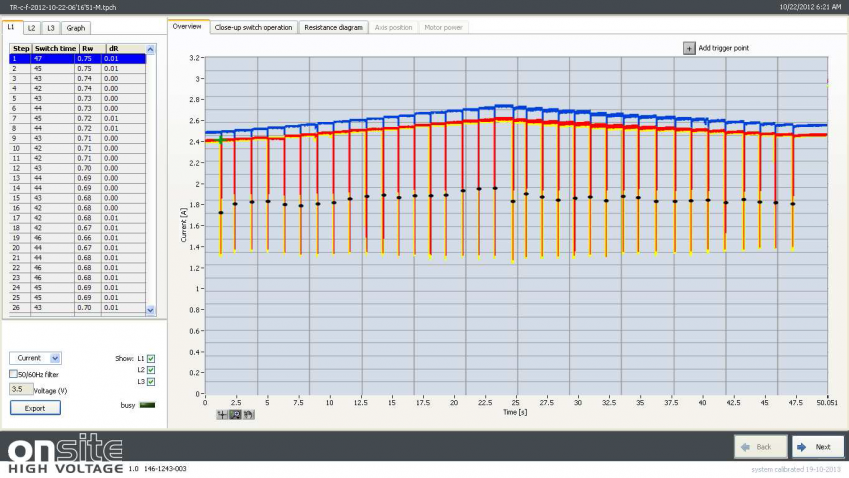The width and height of the screenshot is (849, 478).
Task: Uncheck the L3 show checkbox
Action: [x=151, y=381]
